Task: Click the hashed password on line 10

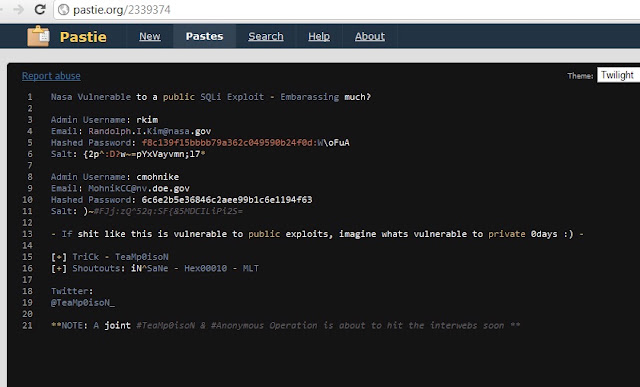Action: pyautogui.click(x=227, y=200)
